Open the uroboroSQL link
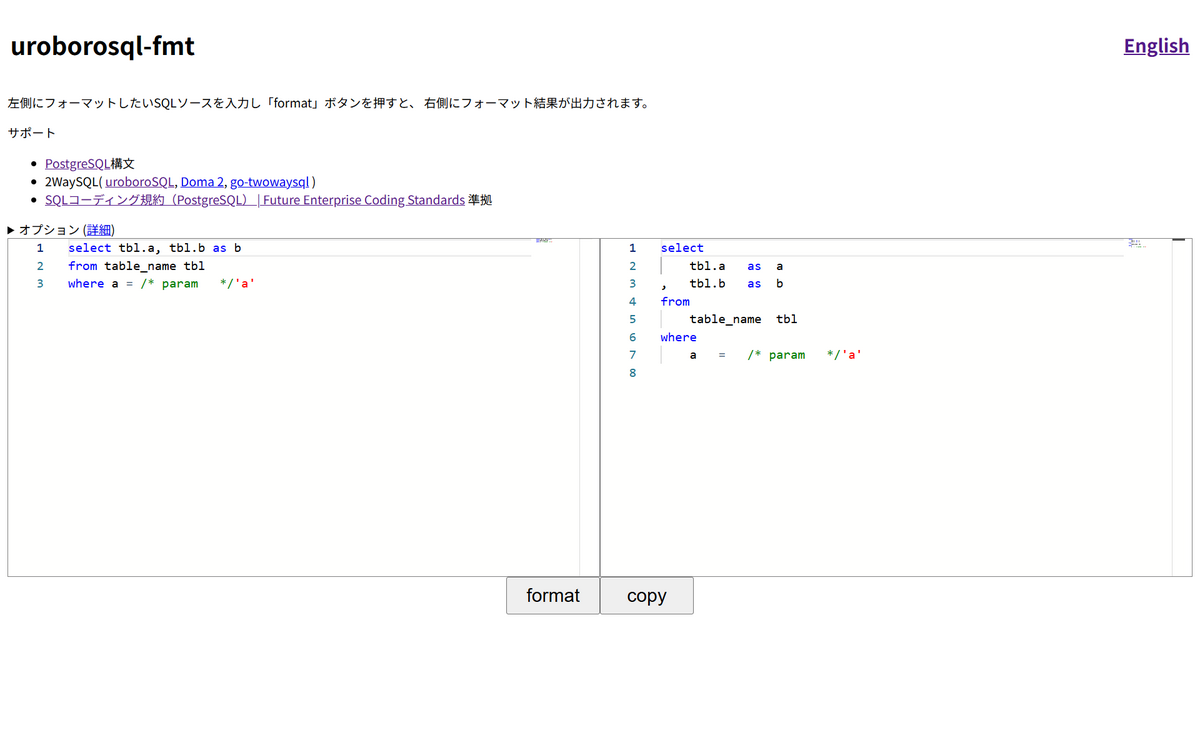Viewport: 1200px width, 750px height. (139, 182)
